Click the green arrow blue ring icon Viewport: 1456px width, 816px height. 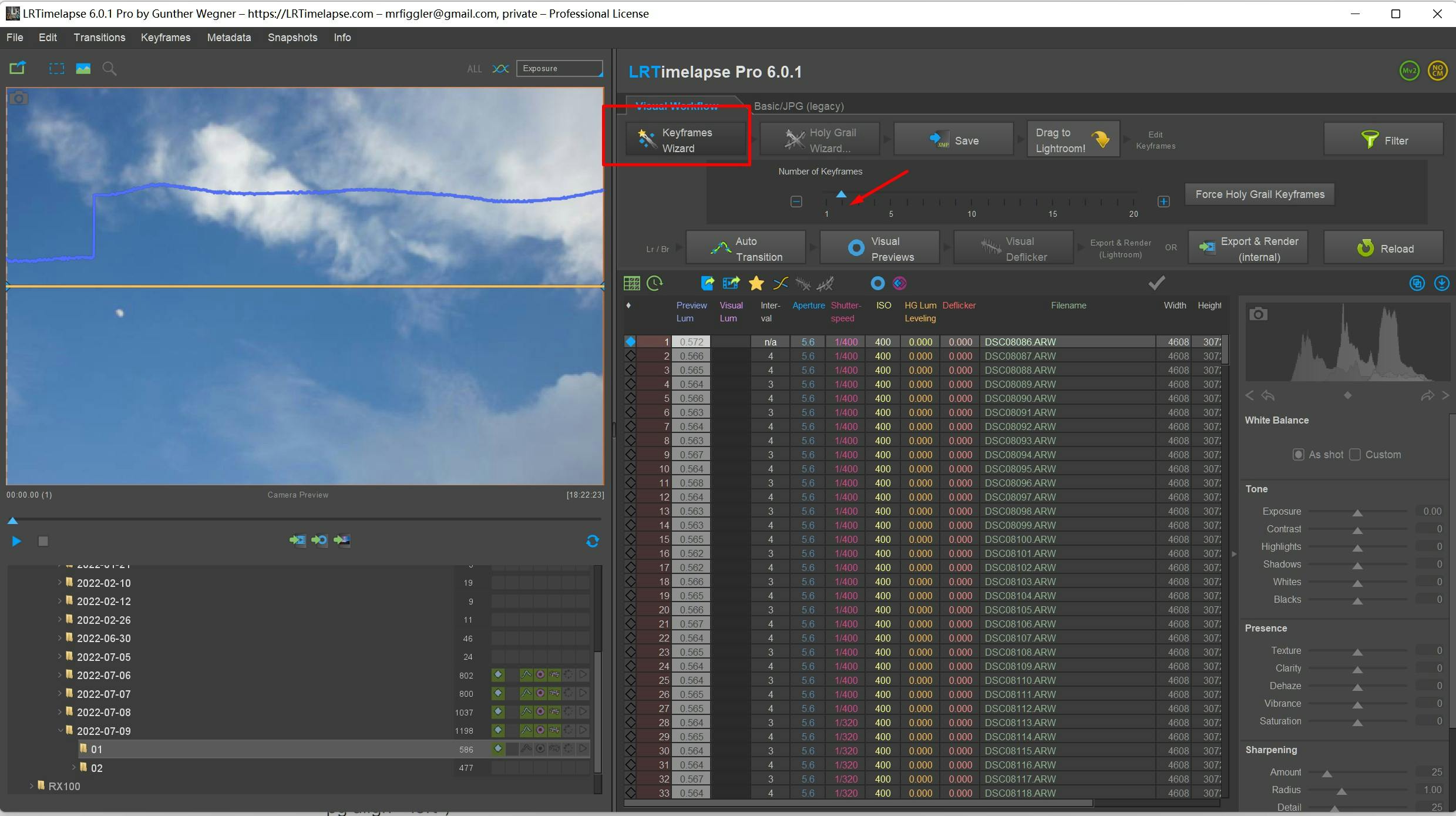click(x=320, y=540)
